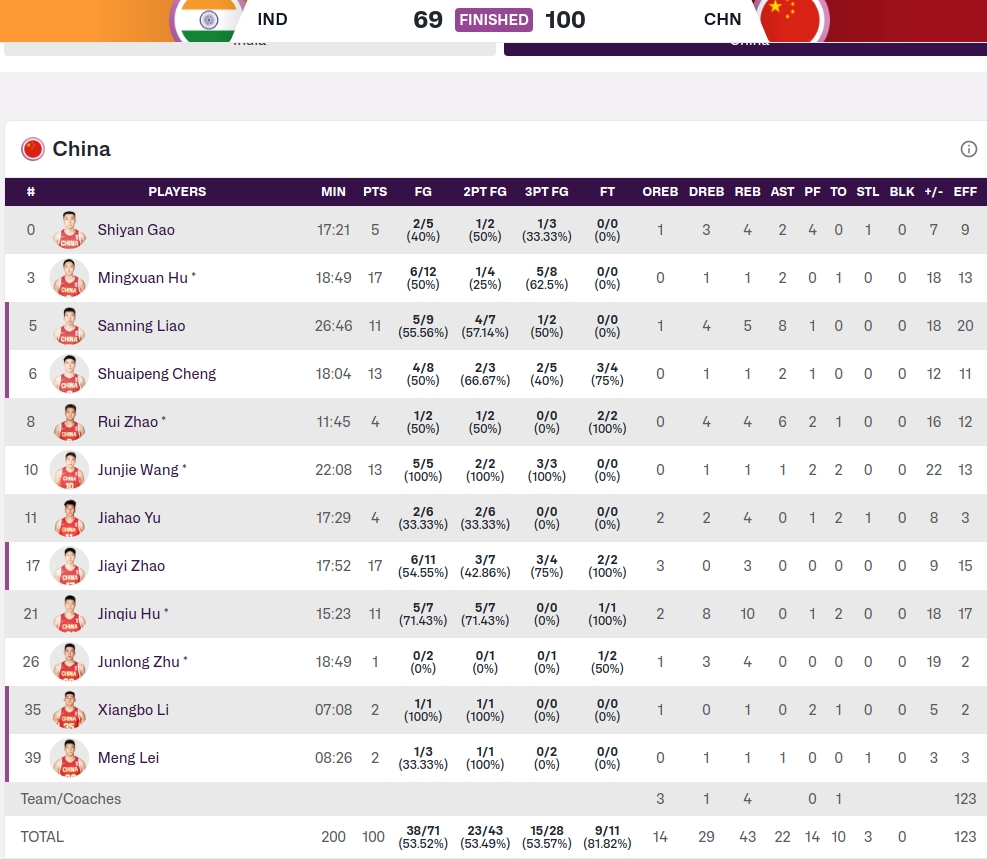
Task: Click the TO column header
Action: [838, 192]
